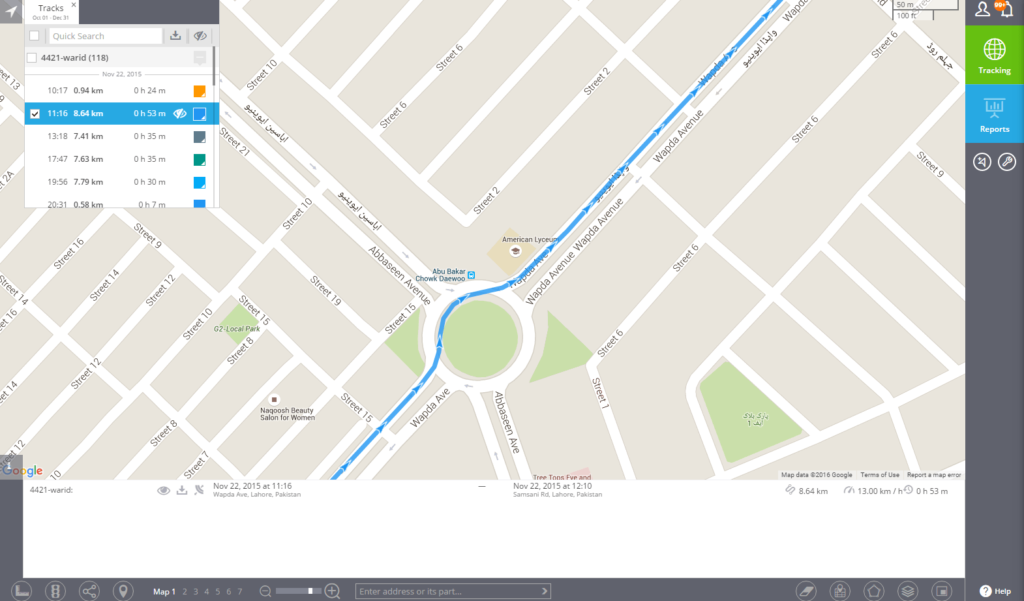This screenshot has width=1024, height=601.
Task: Open the Reports section
Action: 994,114
